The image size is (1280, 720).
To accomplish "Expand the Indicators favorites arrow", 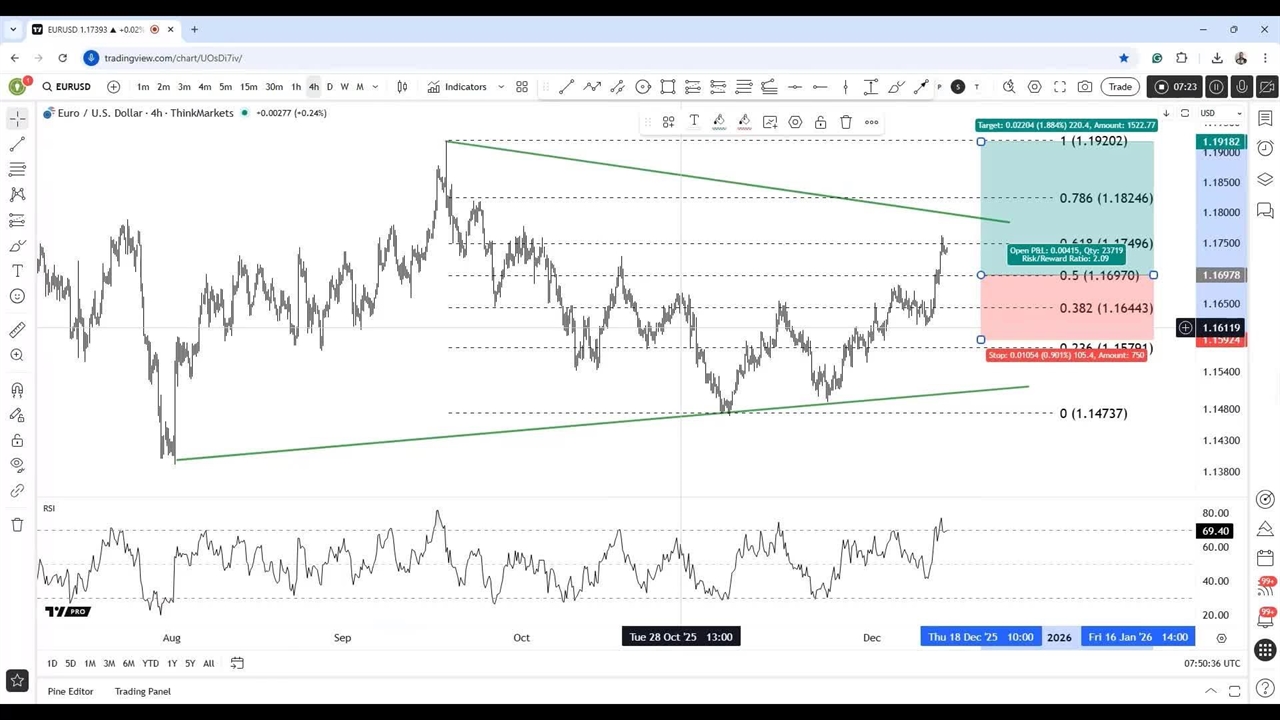I will (501, 87).
